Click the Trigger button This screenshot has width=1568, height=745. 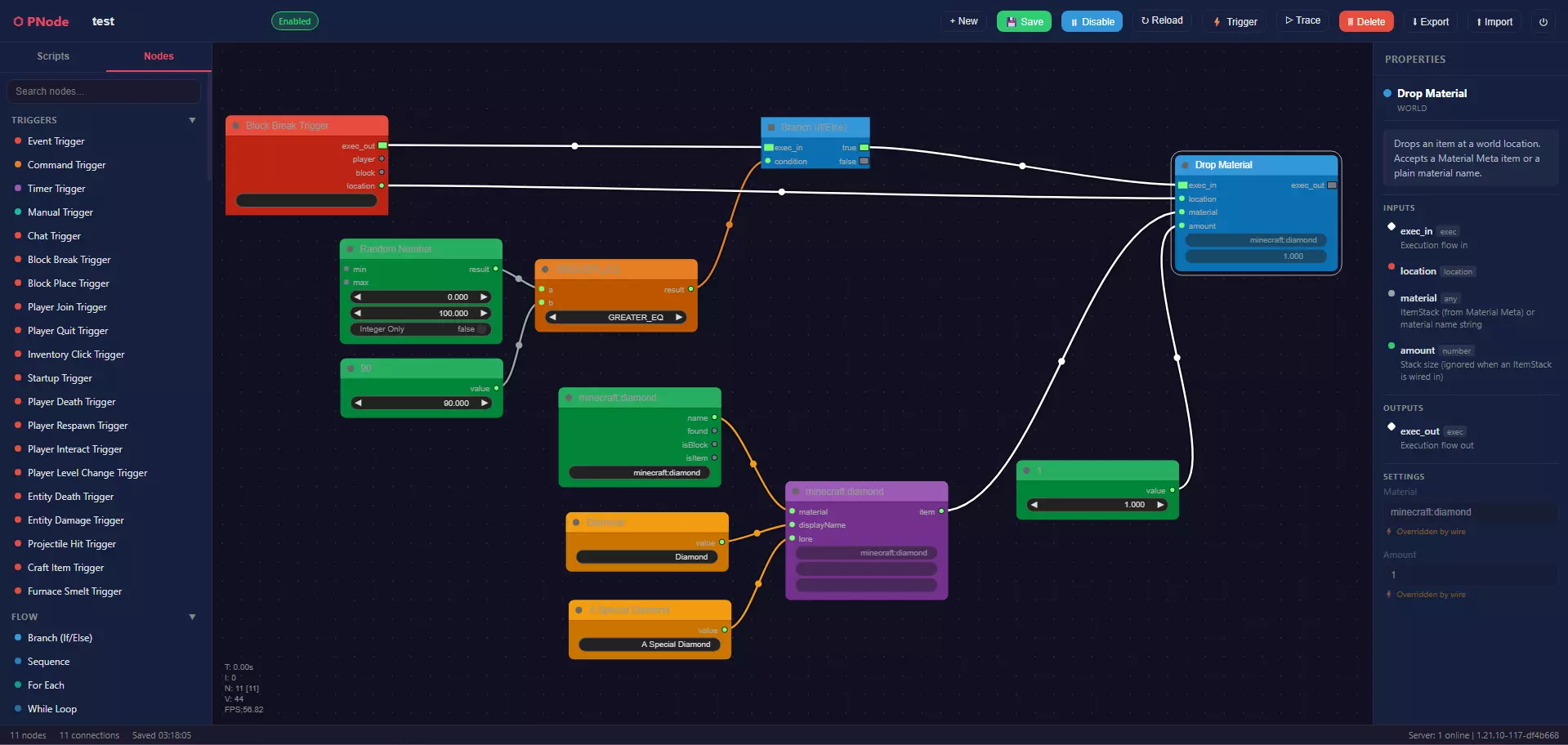[x=1235, y=22]
